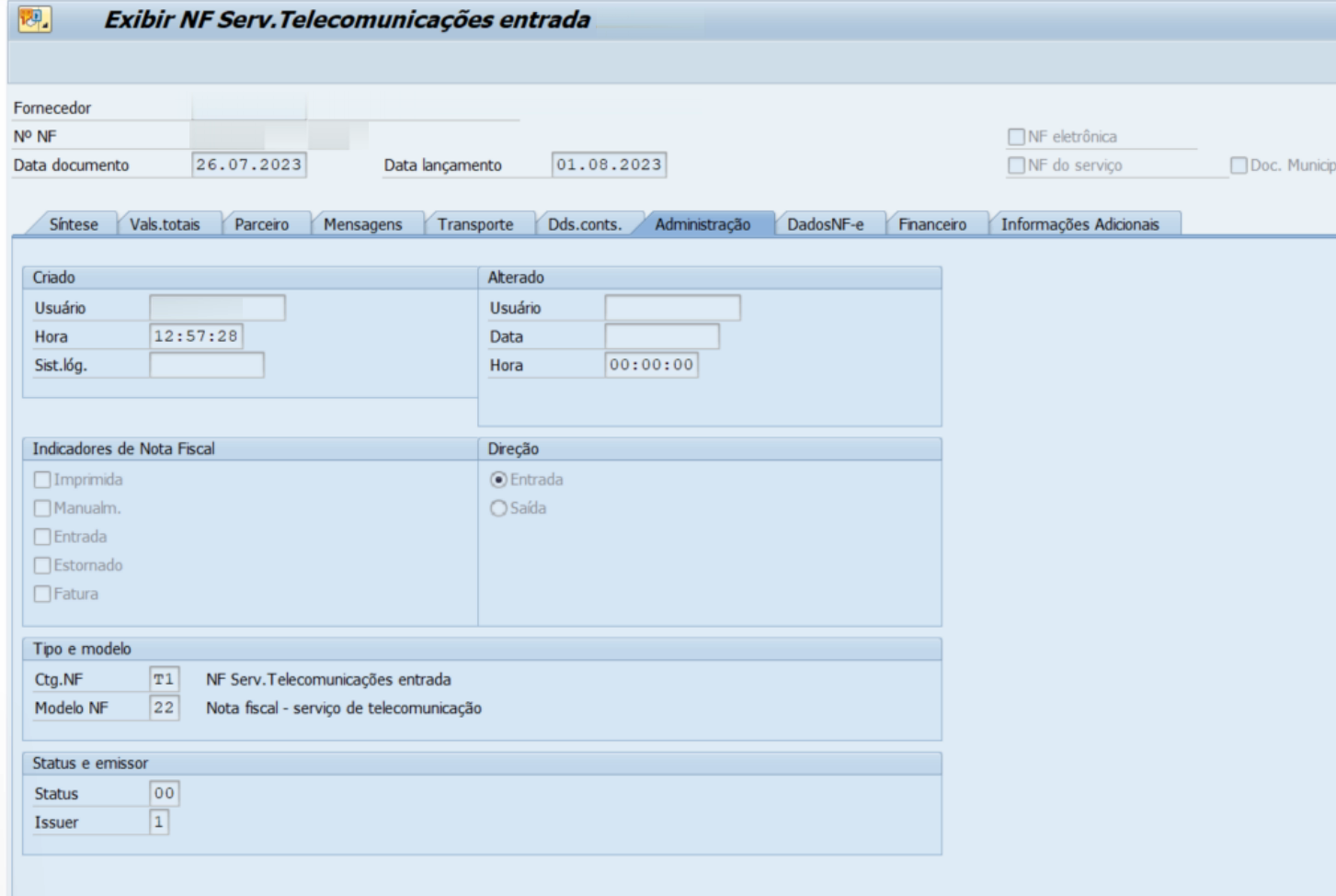Select the Entrada direction radio button
Viewport: 1336px width, 896px height.
[498, 480]
